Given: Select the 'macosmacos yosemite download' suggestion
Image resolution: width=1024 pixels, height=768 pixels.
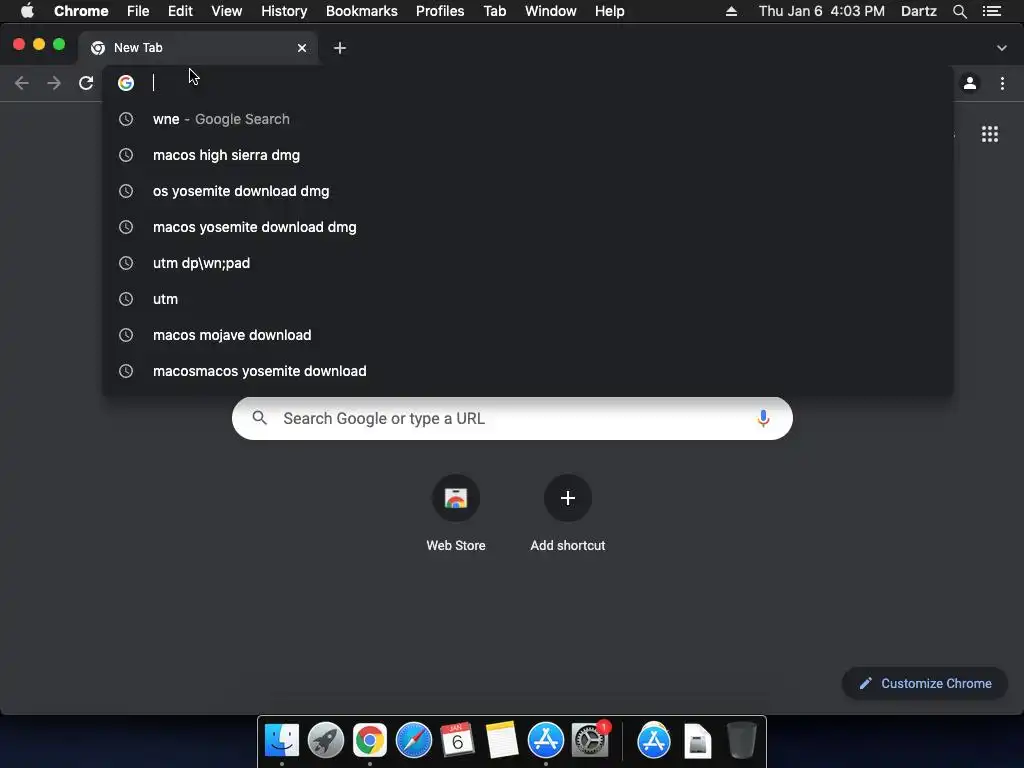Looking at the screenshot, I should (x=528, y=370).
